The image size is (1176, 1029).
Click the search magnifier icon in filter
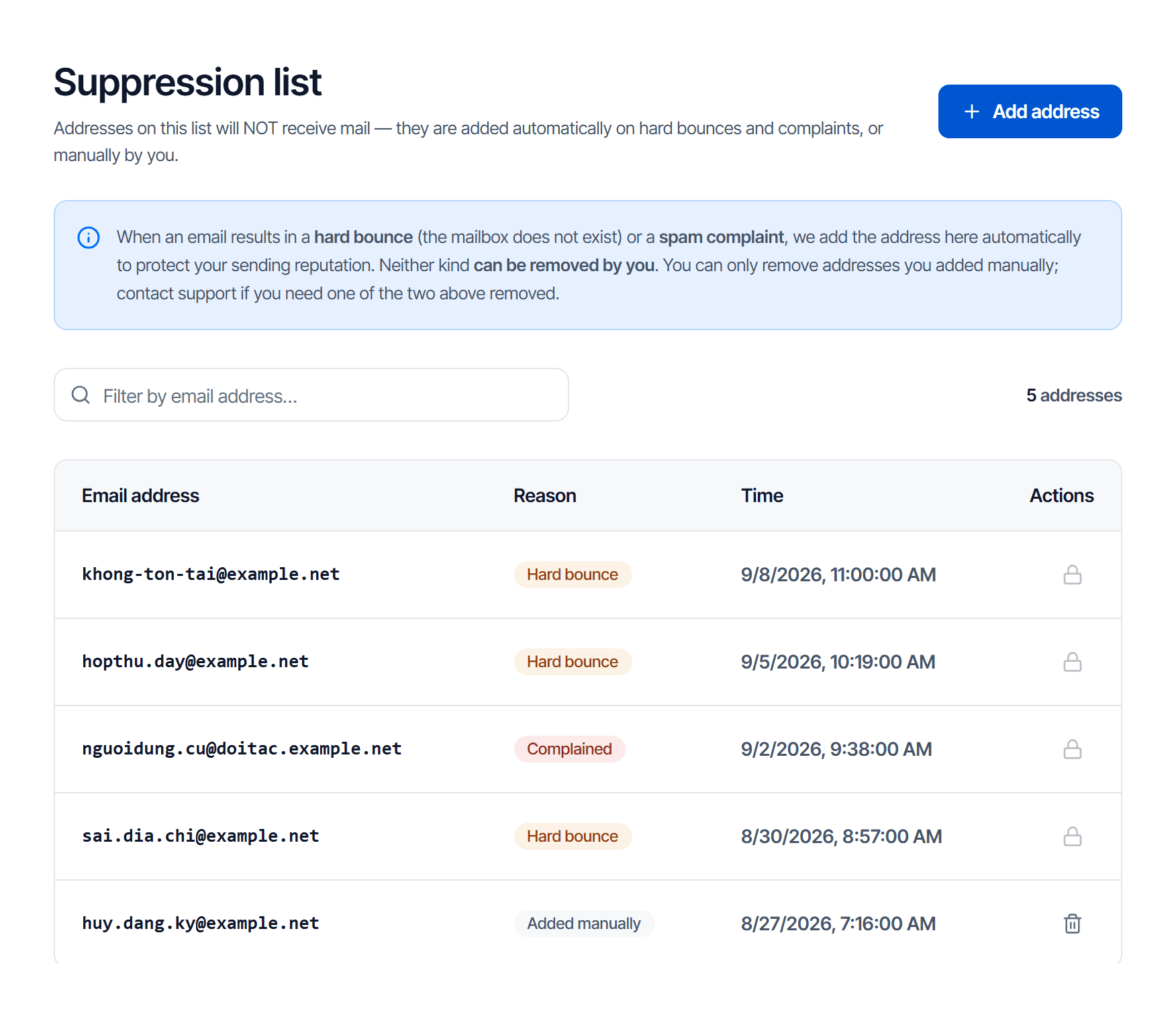click(x=81, y=395)
